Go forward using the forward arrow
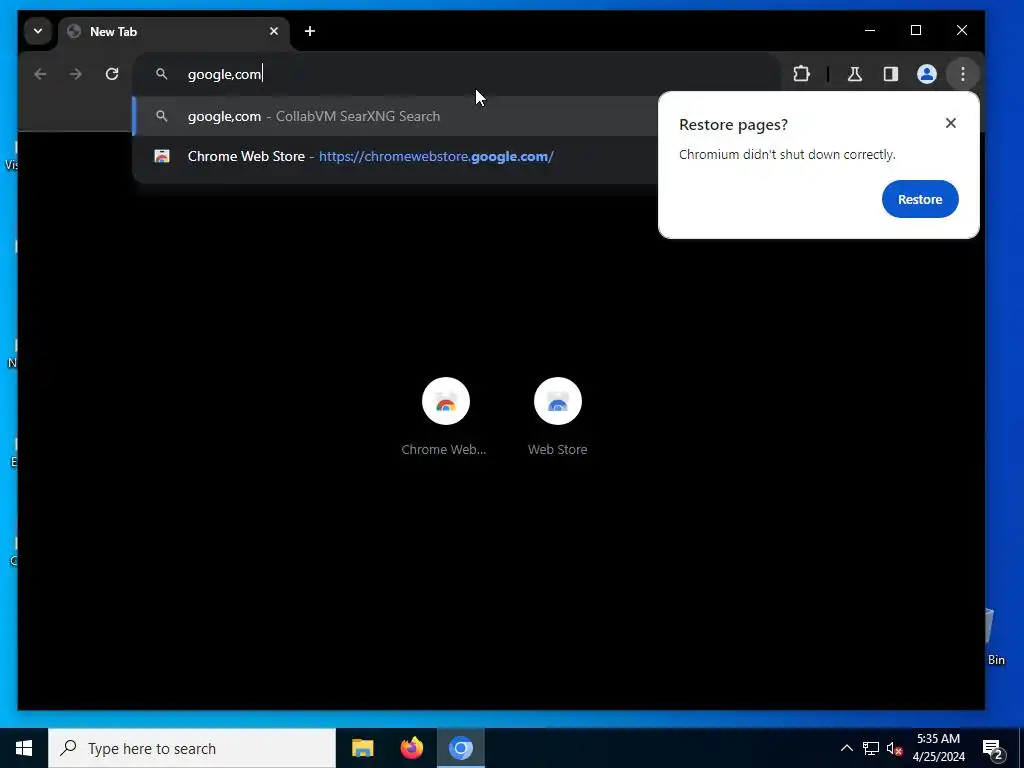 pos(76,74)
